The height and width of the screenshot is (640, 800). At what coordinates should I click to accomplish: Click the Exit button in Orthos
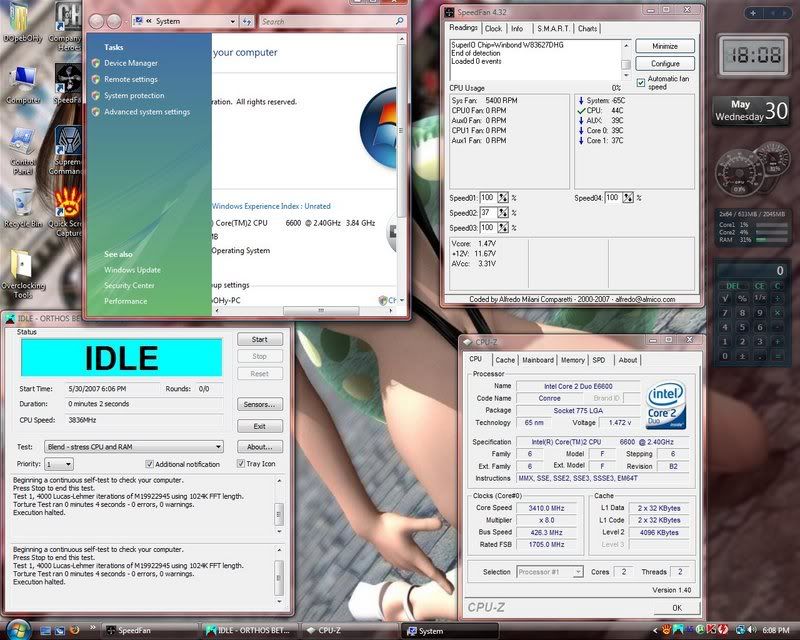tap(260, 426)
